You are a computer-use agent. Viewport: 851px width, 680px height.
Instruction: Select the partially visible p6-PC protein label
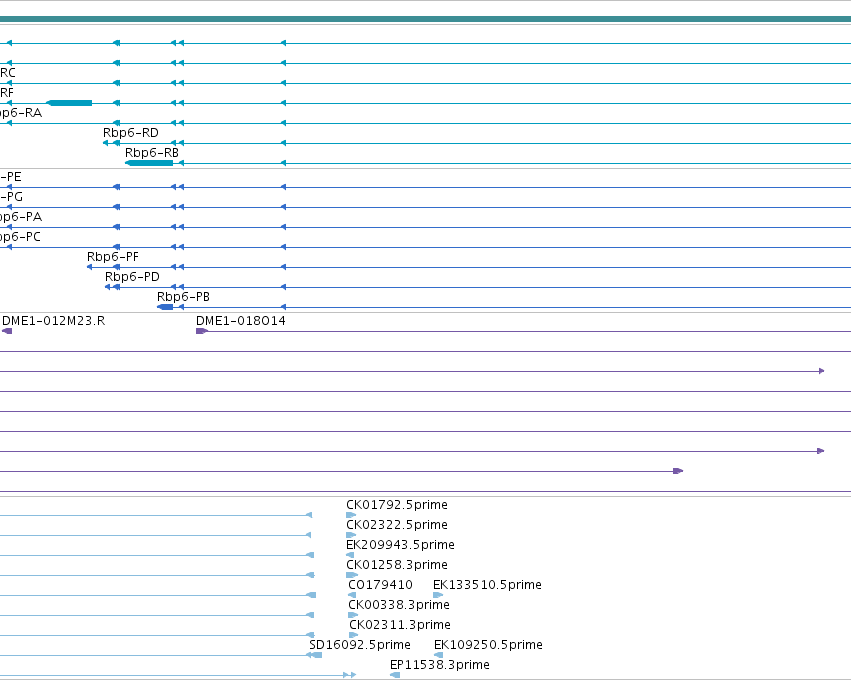click(x=20, y=237)
